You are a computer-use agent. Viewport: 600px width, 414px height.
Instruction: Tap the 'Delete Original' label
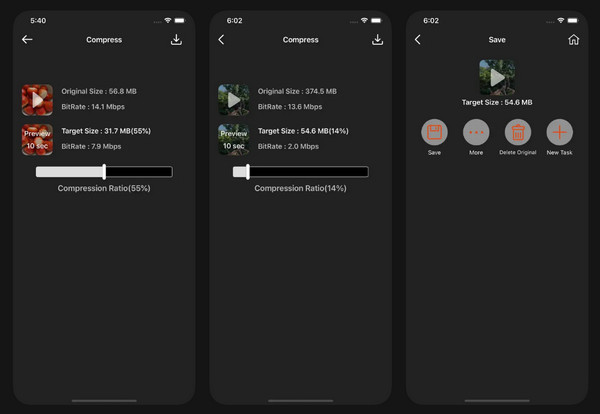point(518,152)
